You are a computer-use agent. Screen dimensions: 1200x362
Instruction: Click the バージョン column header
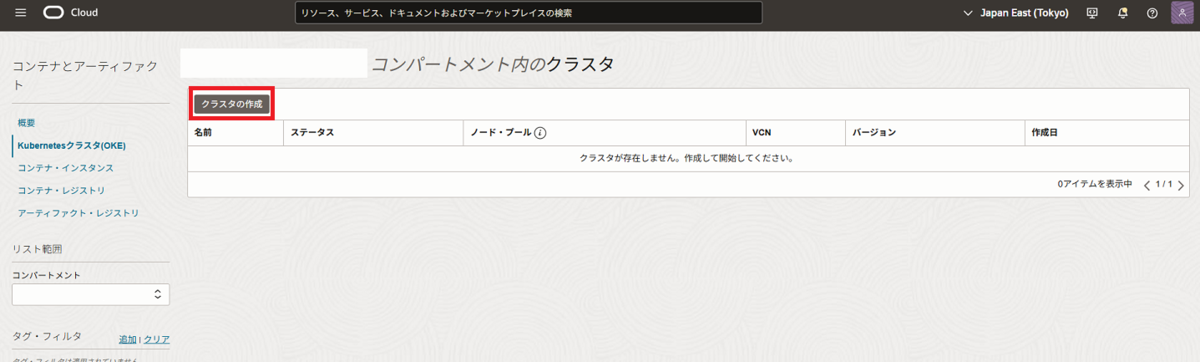click(874, 132)
